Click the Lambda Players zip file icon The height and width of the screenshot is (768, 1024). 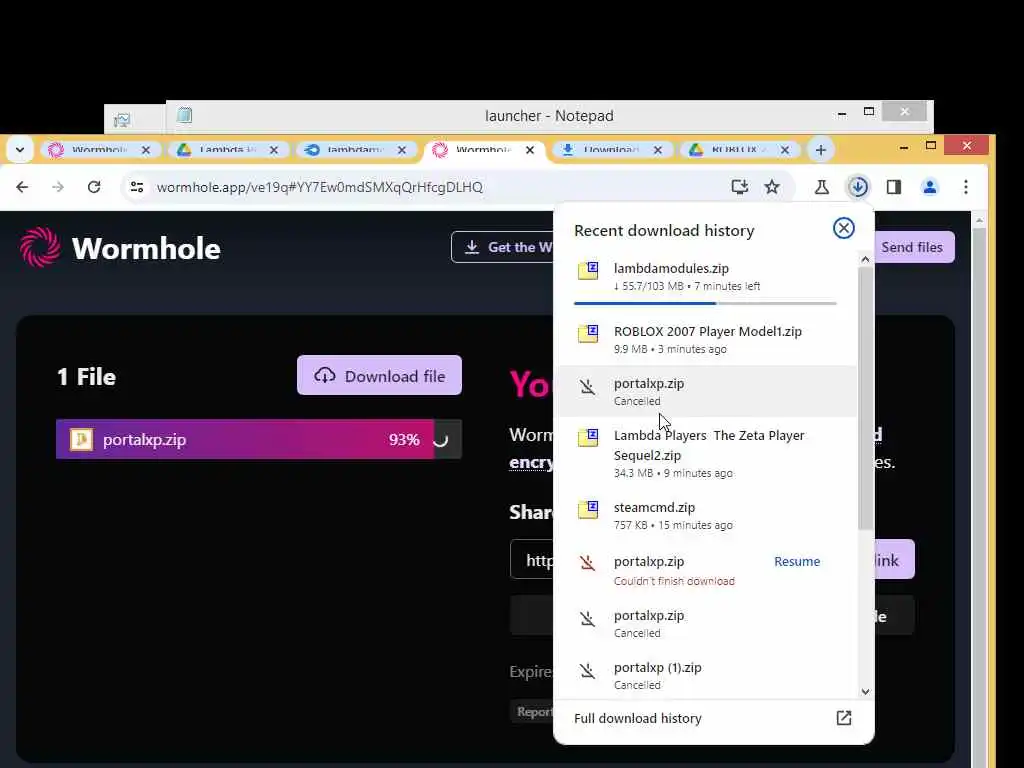click(588, 437)
